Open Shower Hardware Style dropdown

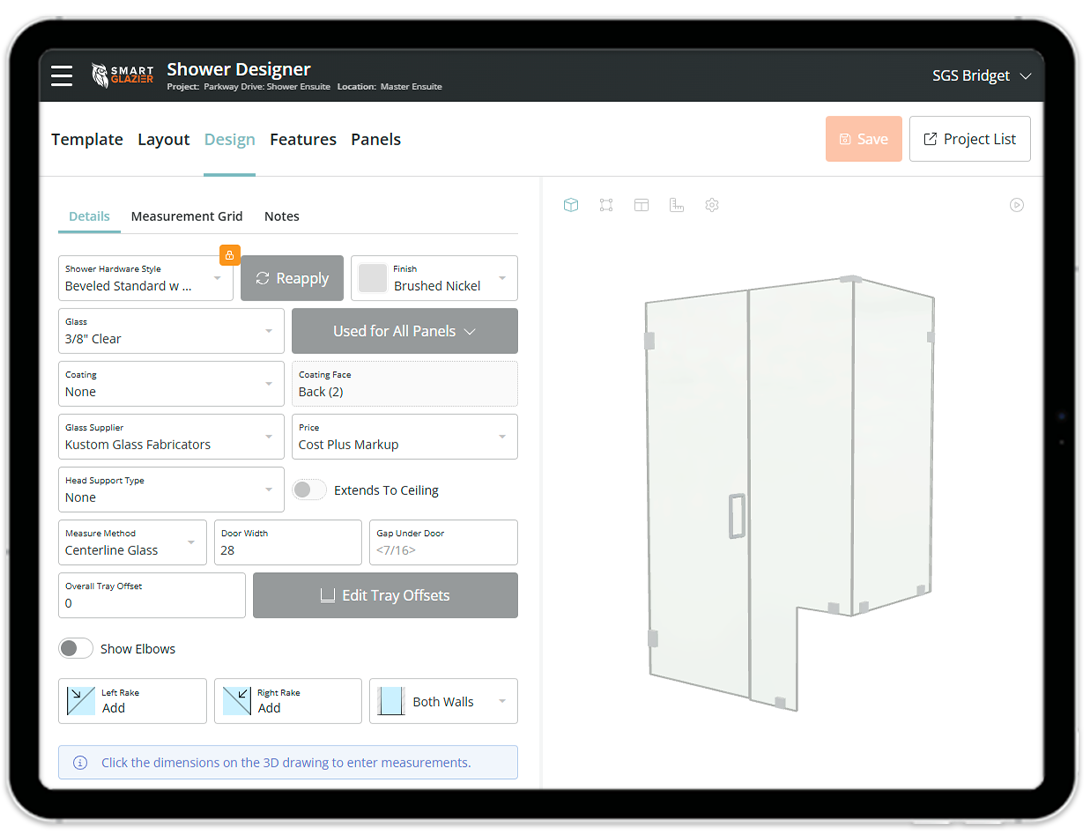click(146, 278)
